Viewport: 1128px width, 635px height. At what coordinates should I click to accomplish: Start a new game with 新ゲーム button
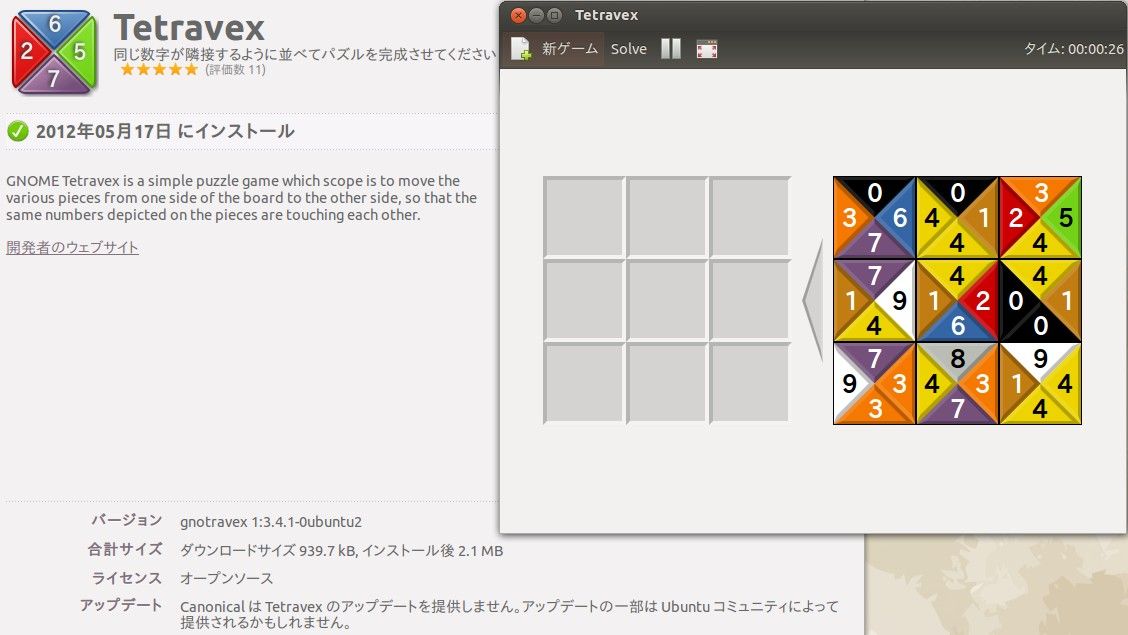pyautogui.click(x=554, y=49)
